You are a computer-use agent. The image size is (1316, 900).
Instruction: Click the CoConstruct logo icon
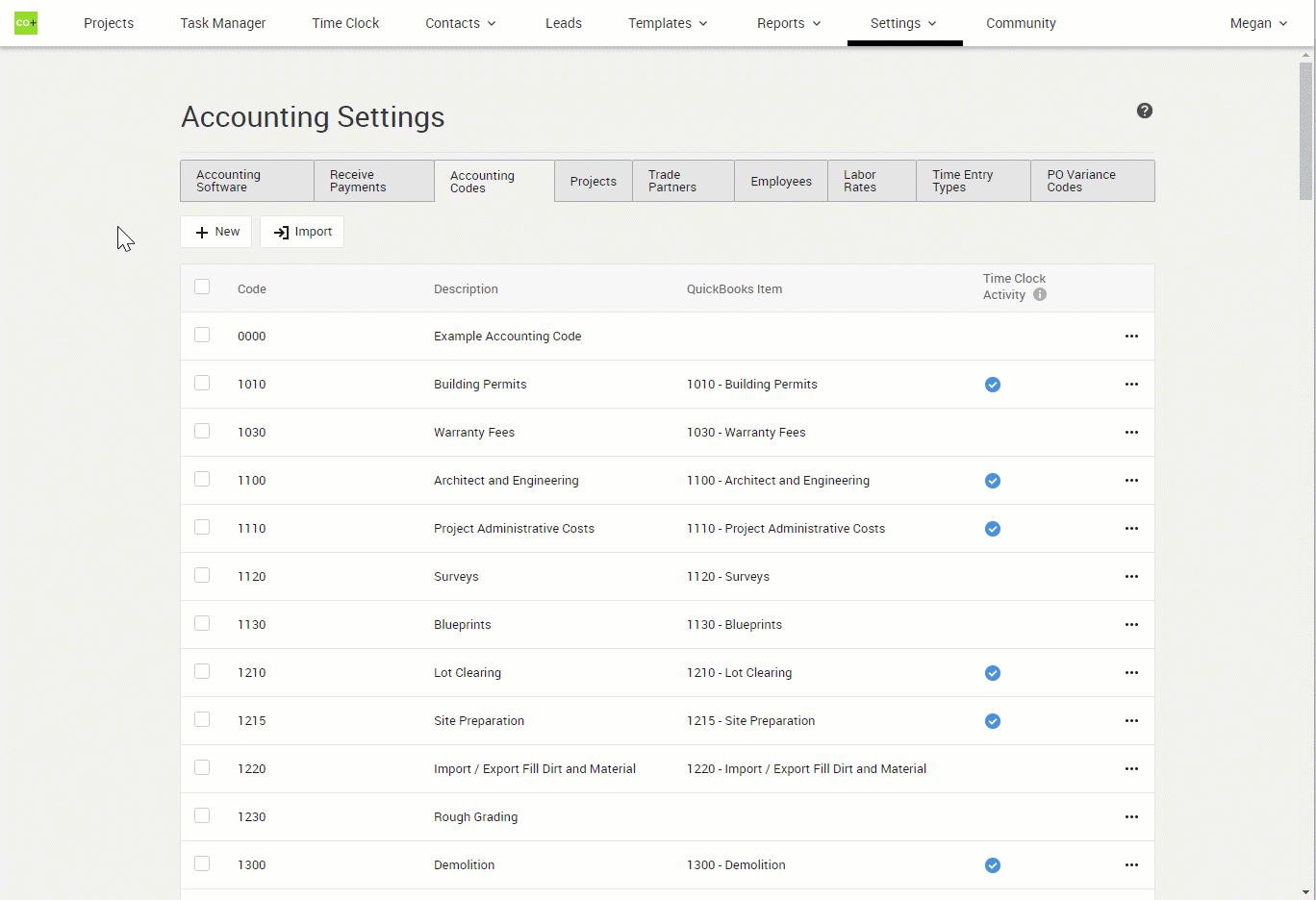[x=26, y=23]
